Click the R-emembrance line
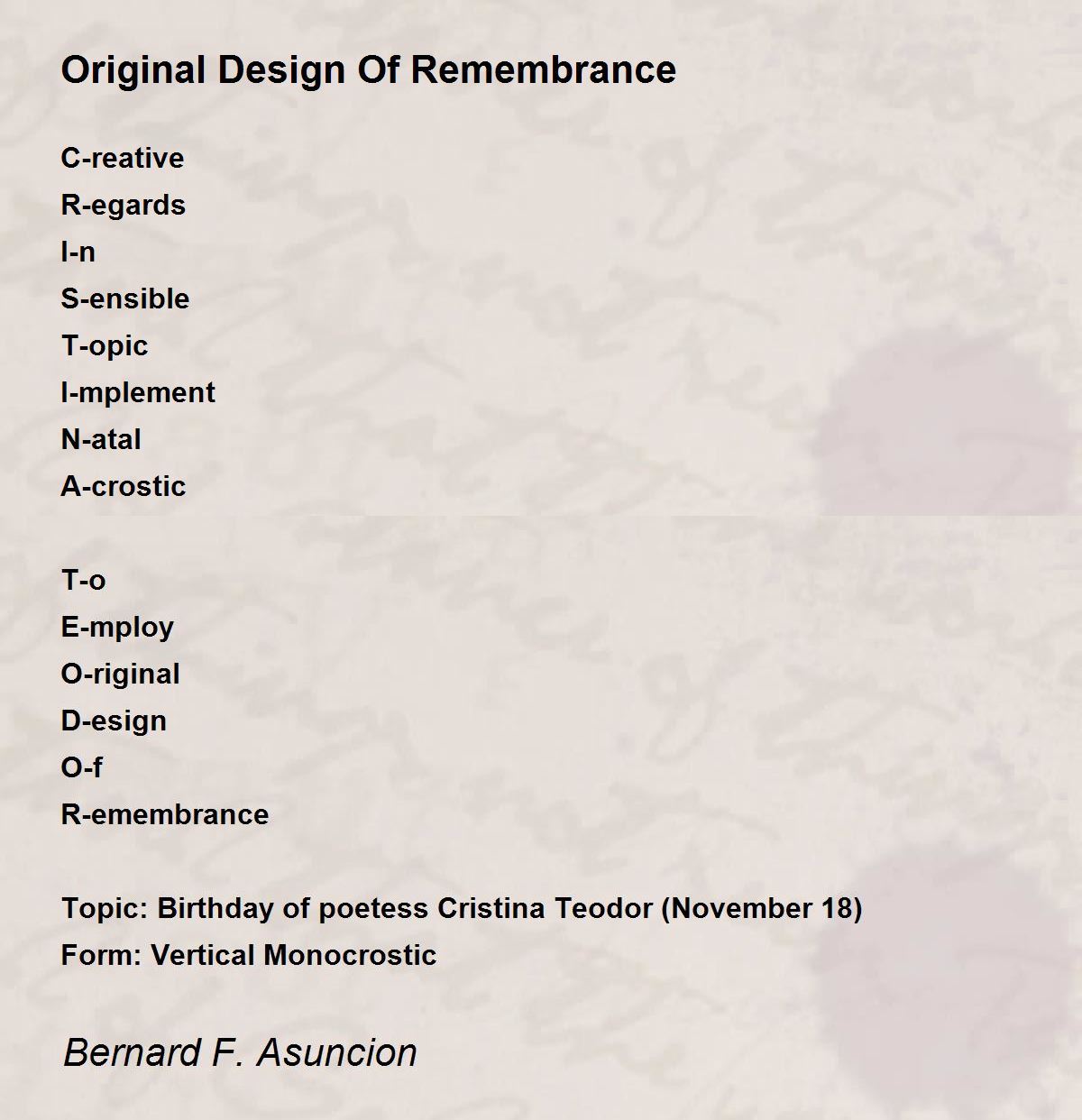The height and width of the screenshot is (1120, 1082). [x=164, y=814]
